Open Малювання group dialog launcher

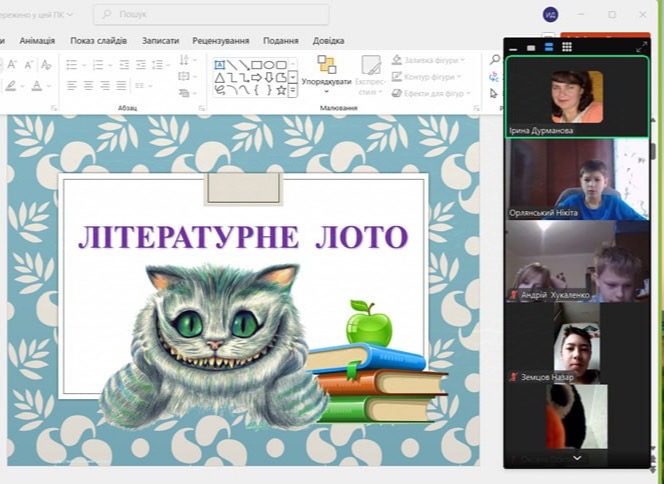coord(476,108)
